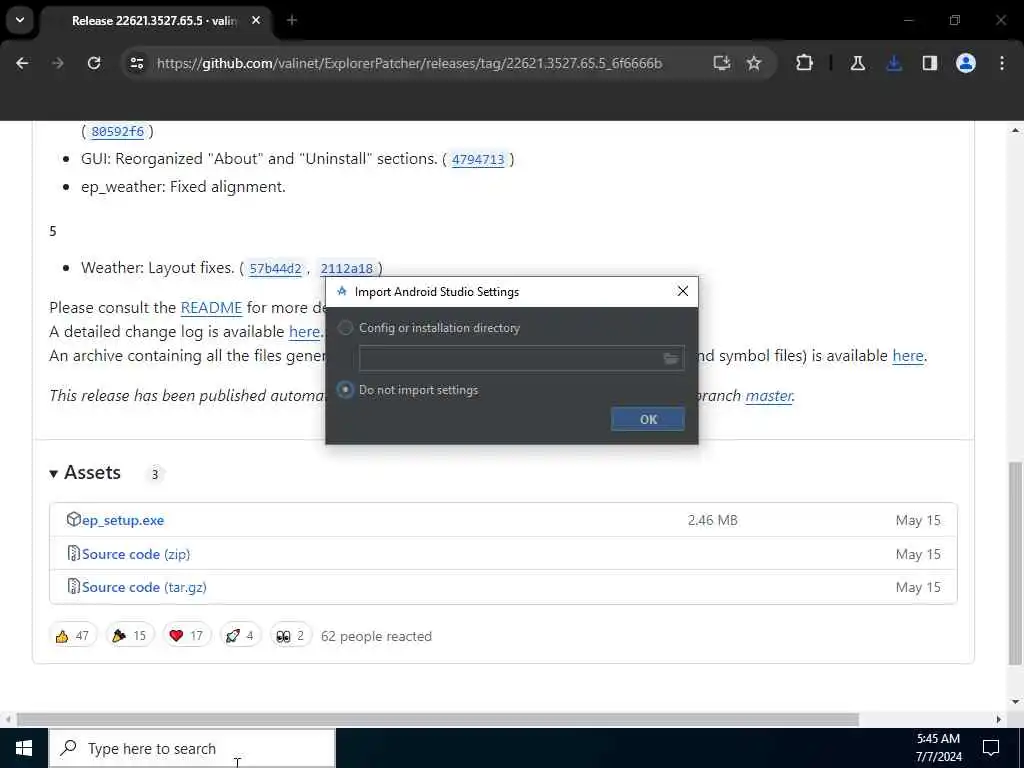Open symbol files archive 'here' link
The image size is (1024, 768).
pyautogui.click(x=908, y=356)
